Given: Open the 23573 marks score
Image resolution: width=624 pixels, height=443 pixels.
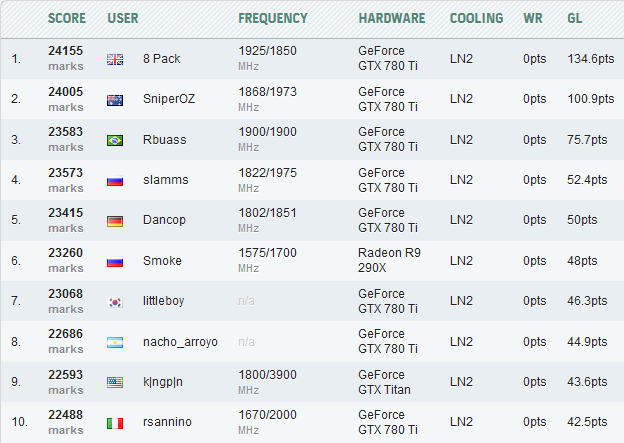Looking at the screenshot, I should (66, 180).
